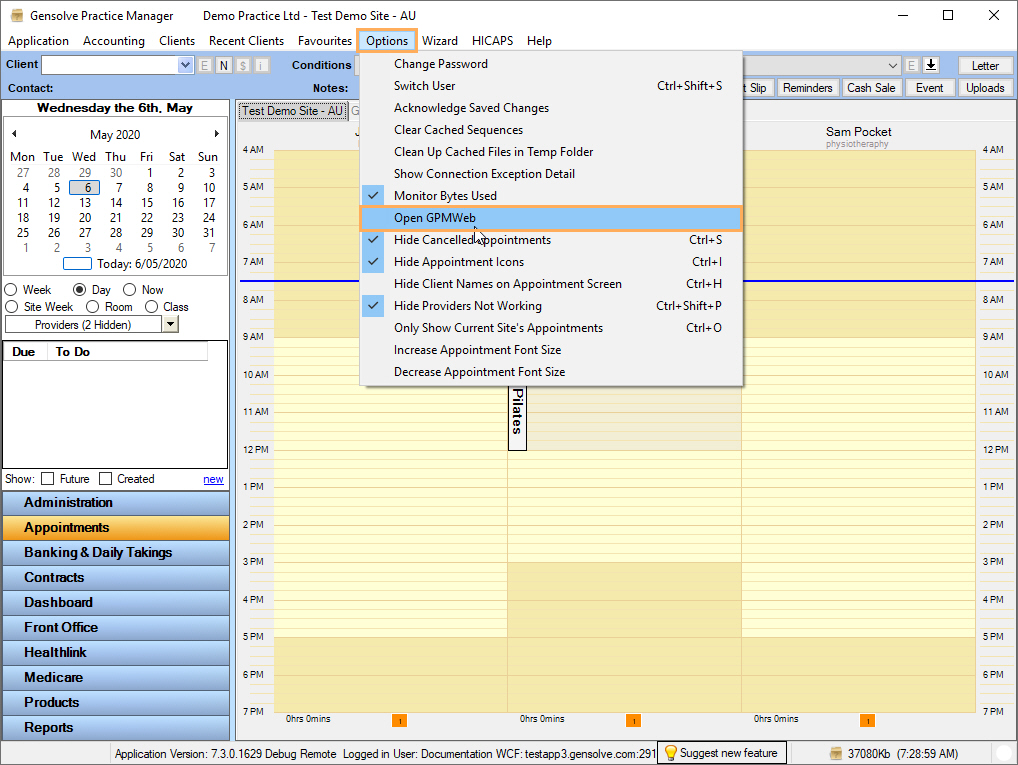The width and height of the screenshot is (1018, 765).
Task: Select Decrease Appointment Font Size
Action: (551, 372)
